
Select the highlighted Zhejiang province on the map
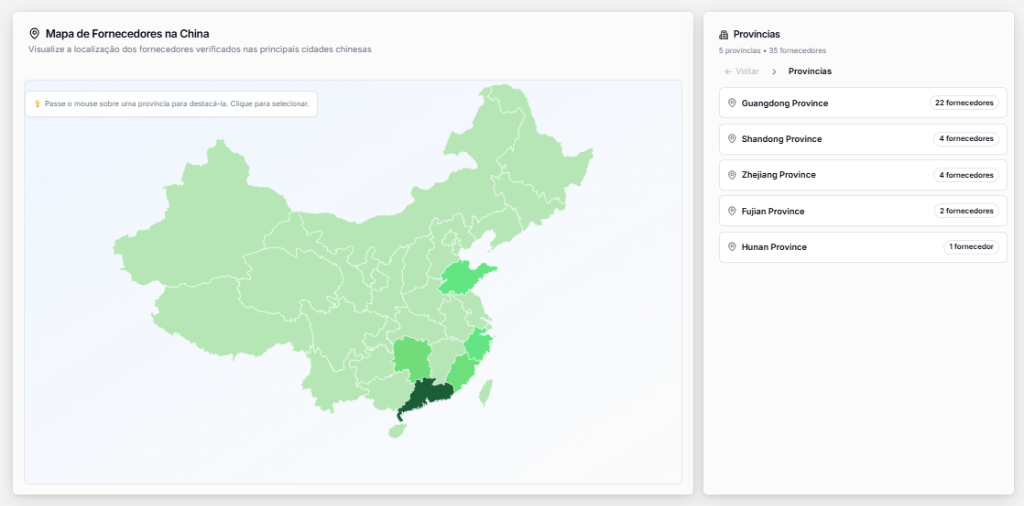pos(479,345)
